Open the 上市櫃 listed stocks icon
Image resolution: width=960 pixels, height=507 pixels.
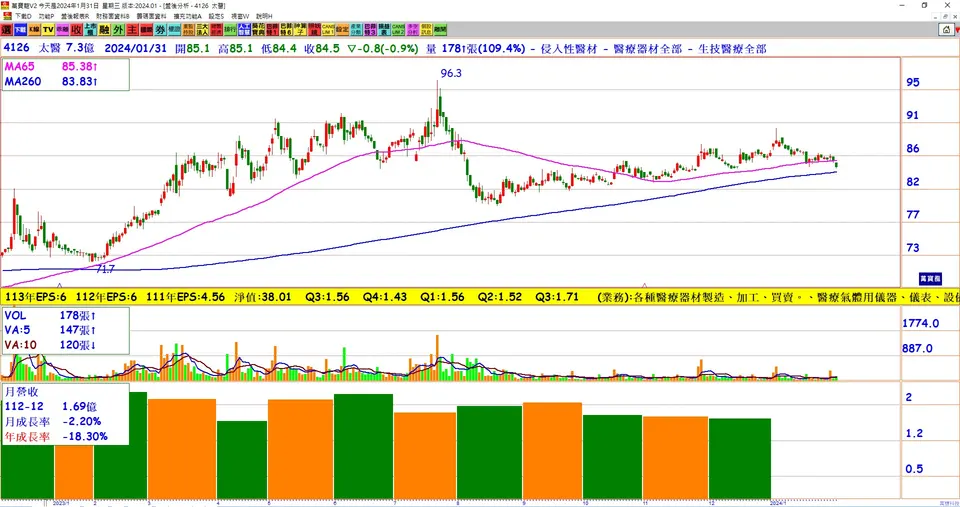coord(90,29)
